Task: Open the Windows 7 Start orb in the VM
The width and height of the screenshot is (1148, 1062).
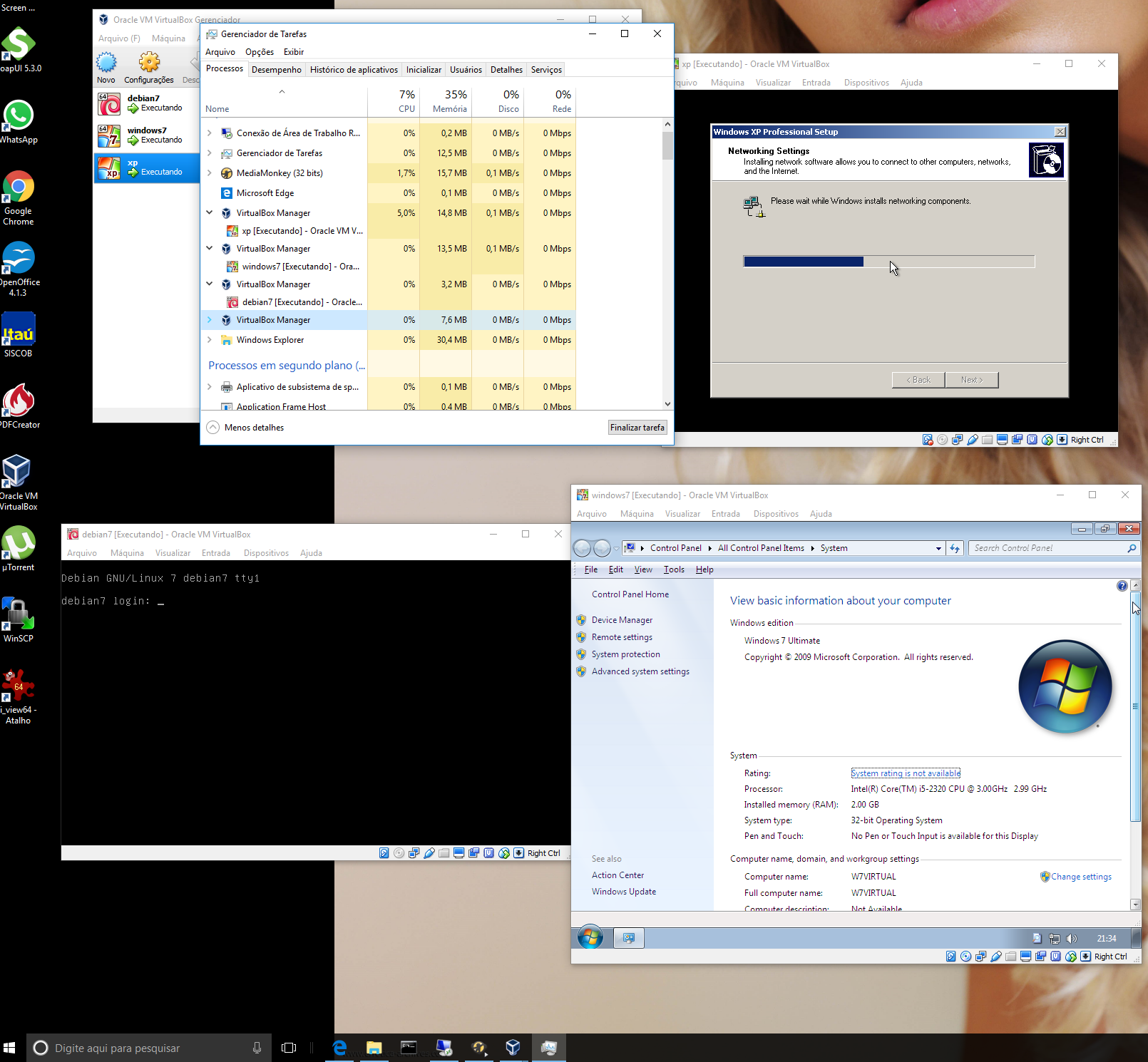Action: click(590, 937)
